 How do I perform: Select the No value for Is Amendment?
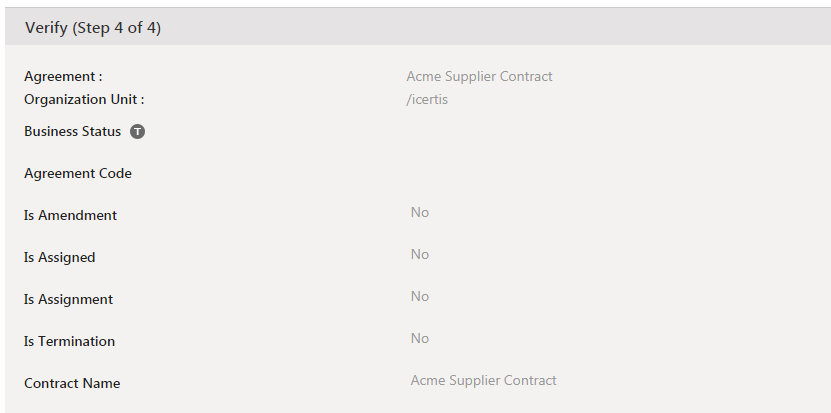[x=419, y=212]
